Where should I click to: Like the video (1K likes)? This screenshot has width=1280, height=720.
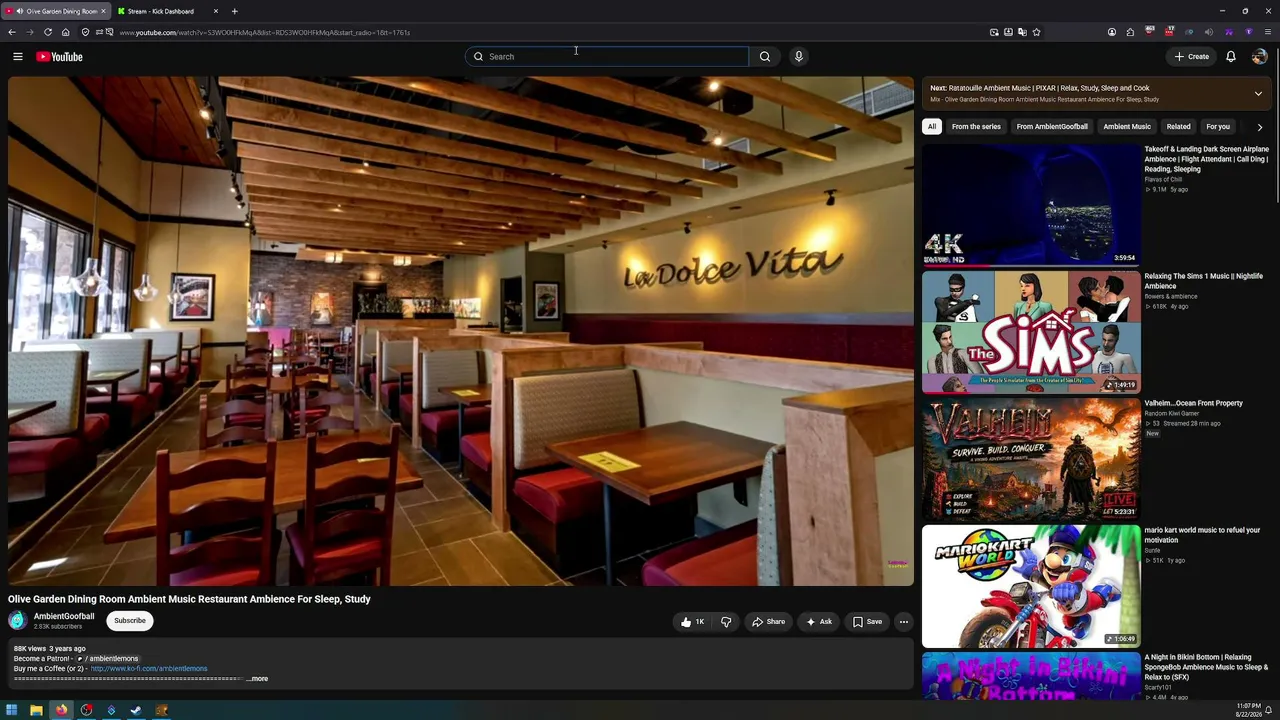(692, 622)
